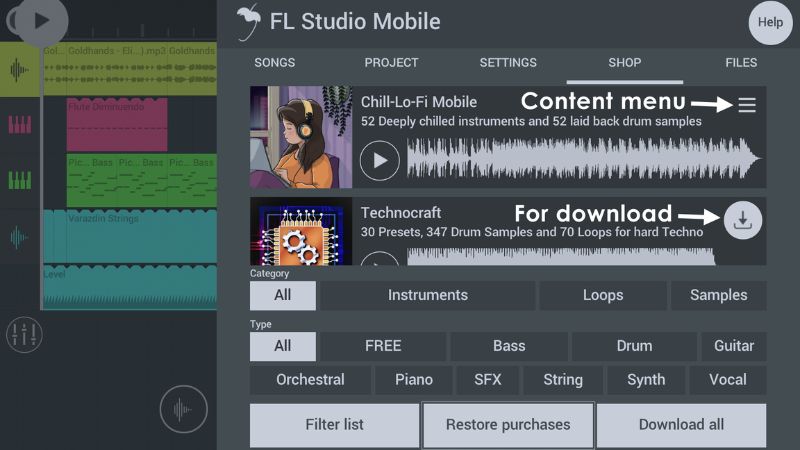The height and width of the screenshot is (450, 800).
Task: Select the All type filter
Action: (x=283, y=346)
